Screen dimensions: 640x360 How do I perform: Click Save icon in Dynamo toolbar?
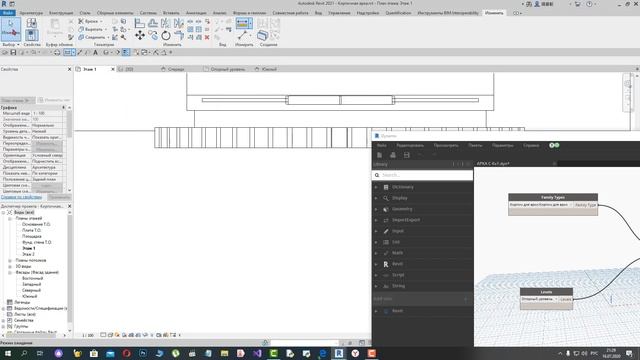point(407,155)
